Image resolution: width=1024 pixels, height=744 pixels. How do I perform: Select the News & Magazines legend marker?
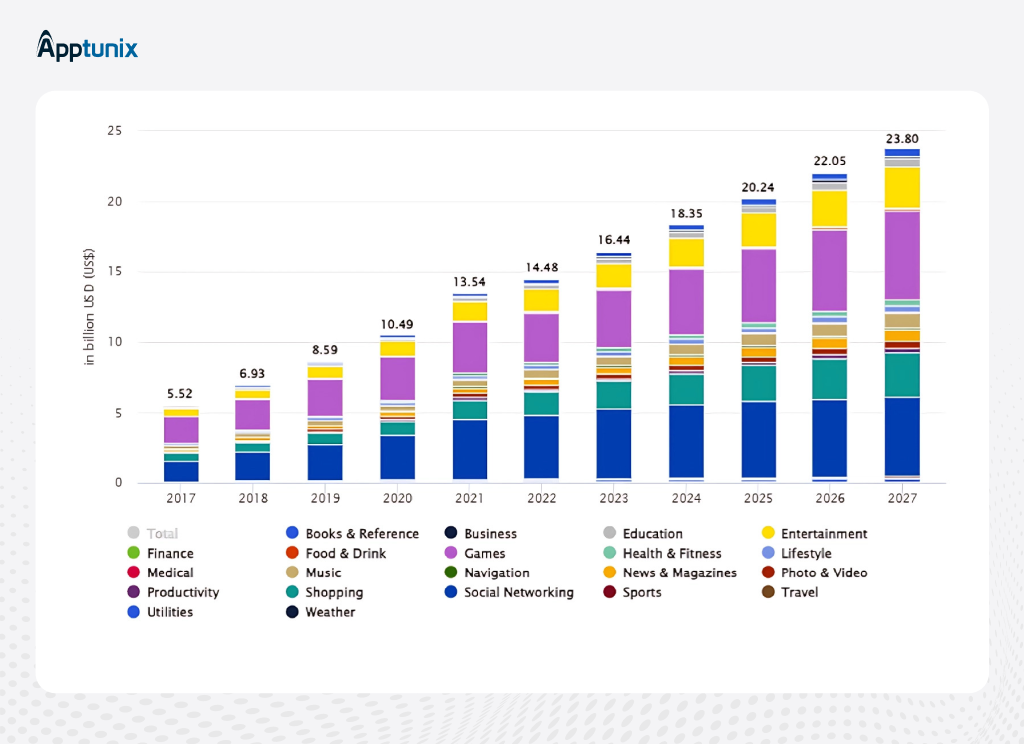(x=609, y=573)
